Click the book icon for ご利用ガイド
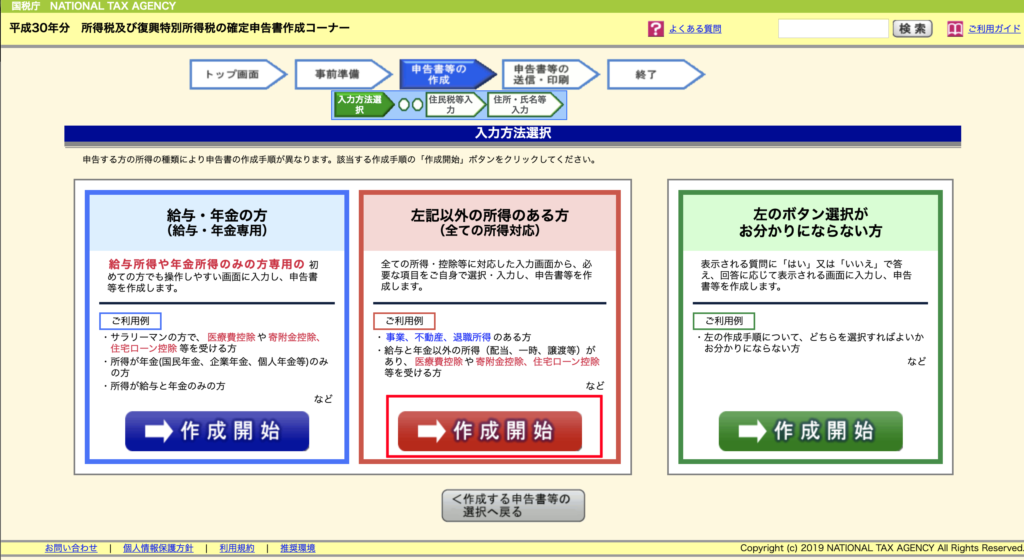1024x560 pixels. (953, 29)
